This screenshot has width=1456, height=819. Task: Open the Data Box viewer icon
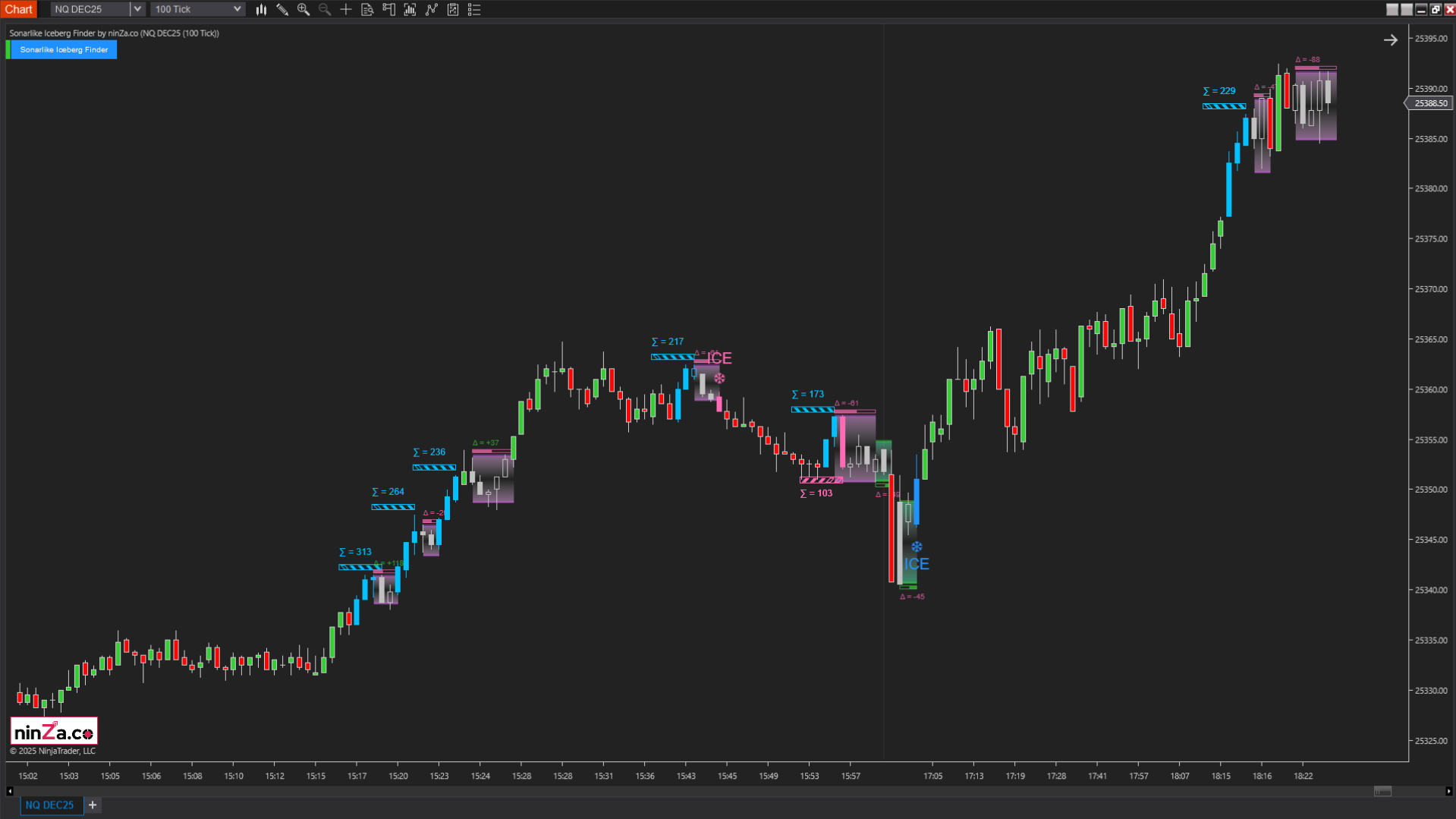pos(367,9)
